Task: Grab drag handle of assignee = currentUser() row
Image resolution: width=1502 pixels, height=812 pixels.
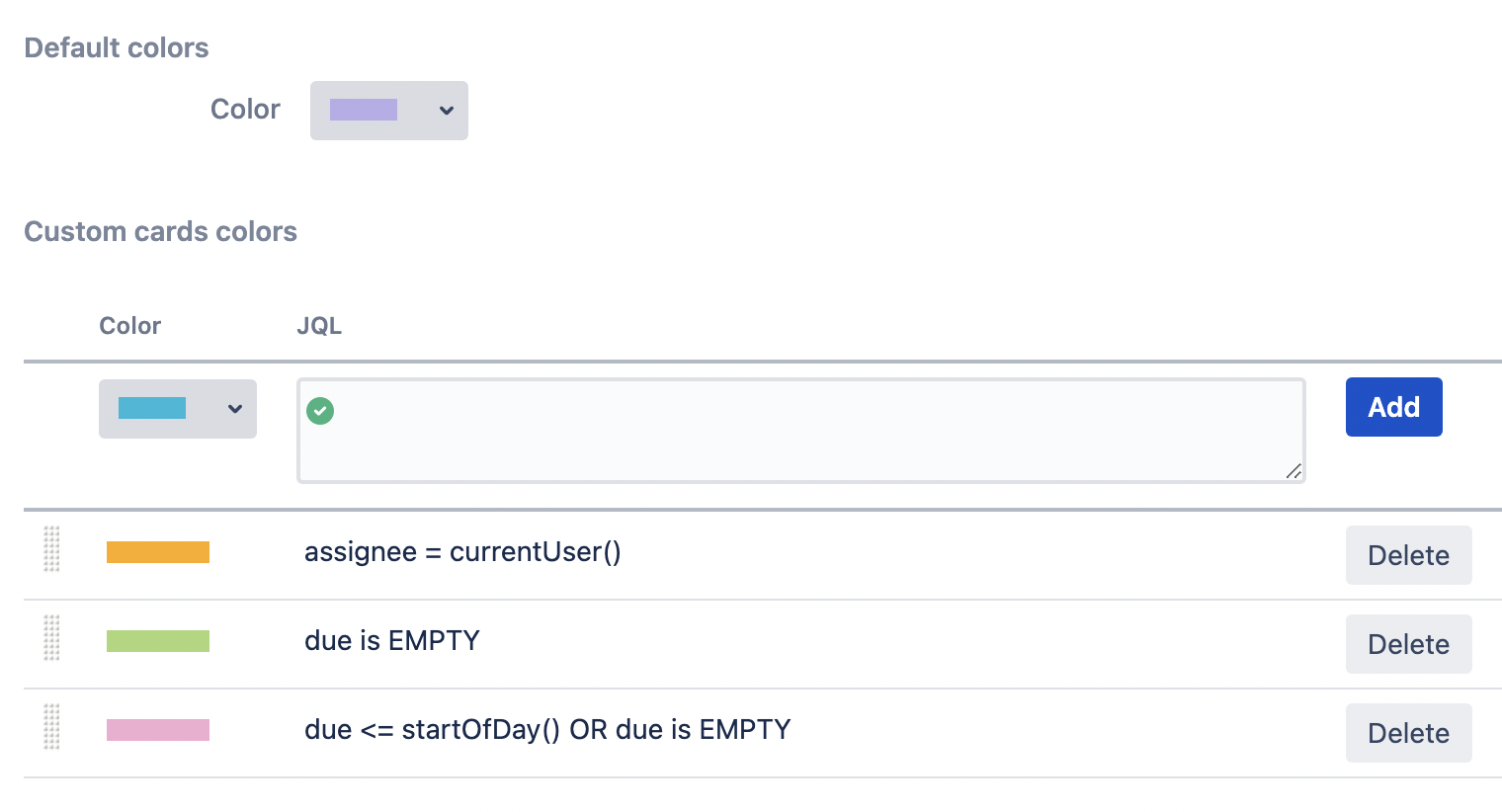Action: (x=52, y=549)
